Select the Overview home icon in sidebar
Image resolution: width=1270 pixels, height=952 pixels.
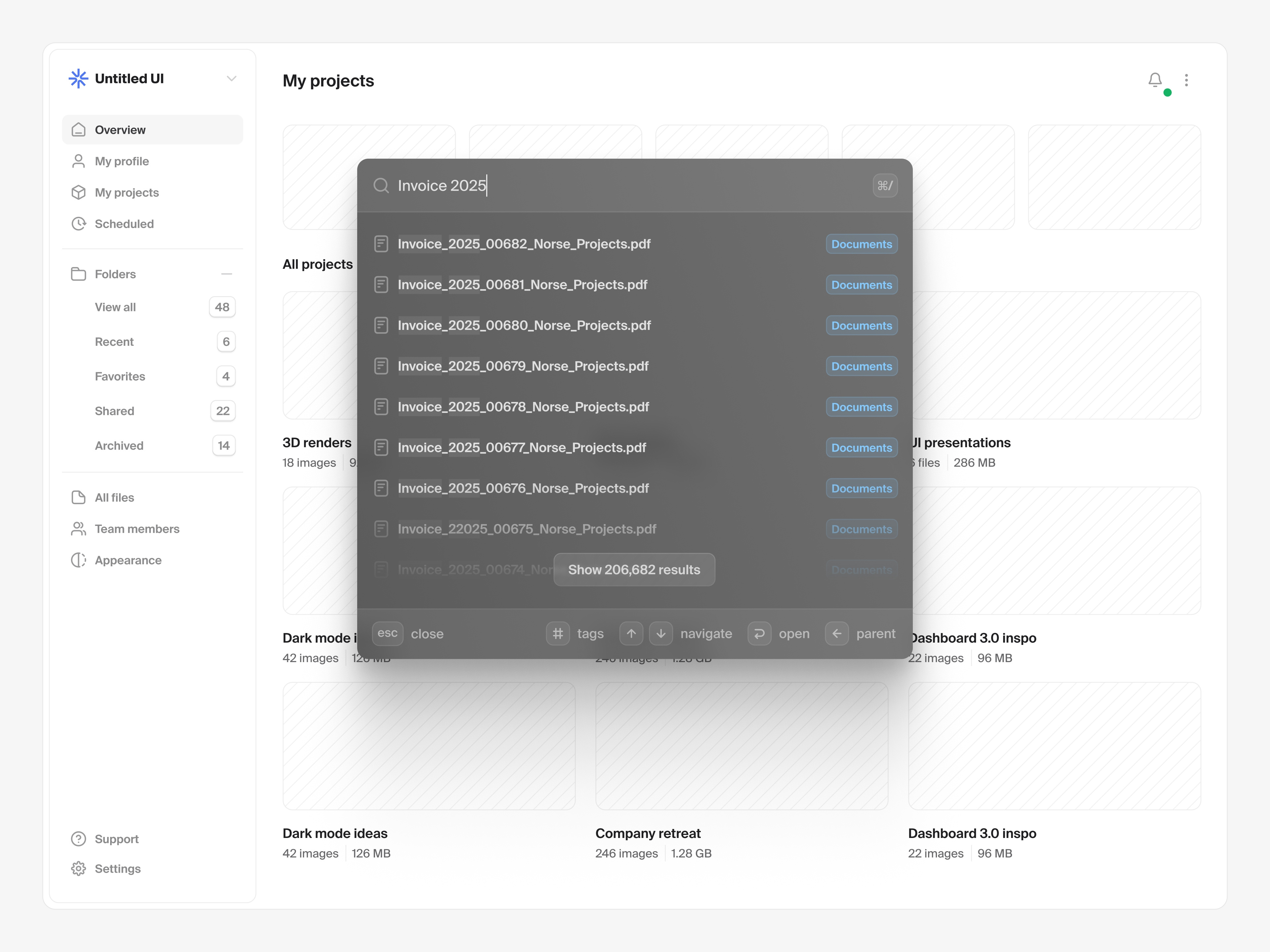tap(79, 130)
